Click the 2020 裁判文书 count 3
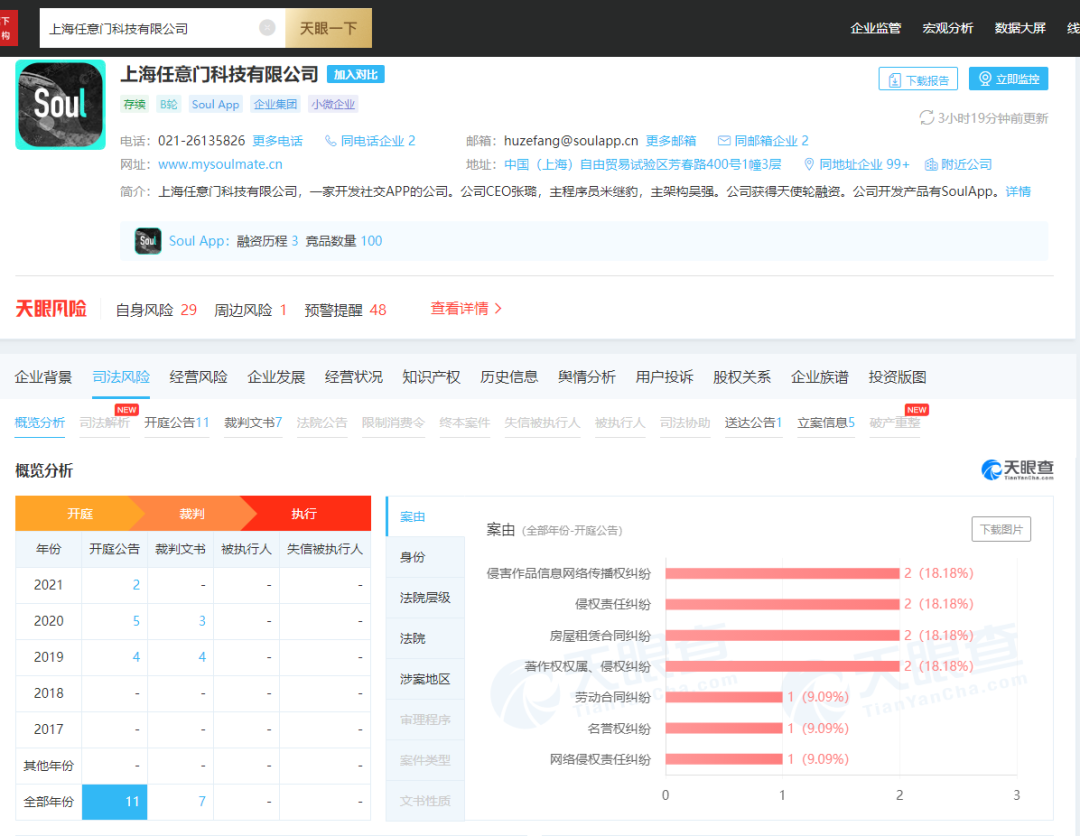 click(202, 621)
